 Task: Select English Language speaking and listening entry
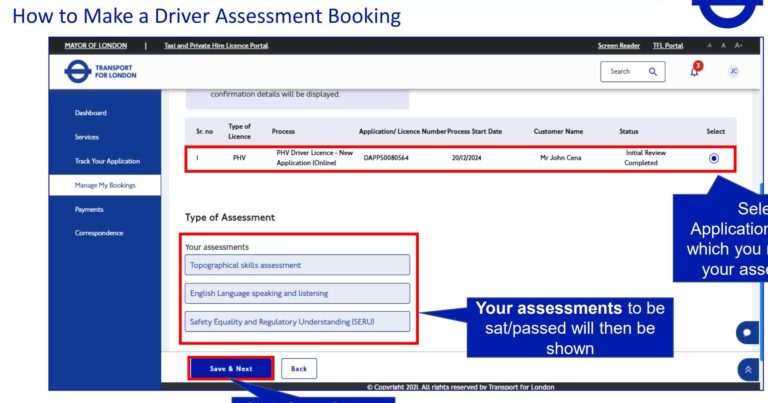297,293
